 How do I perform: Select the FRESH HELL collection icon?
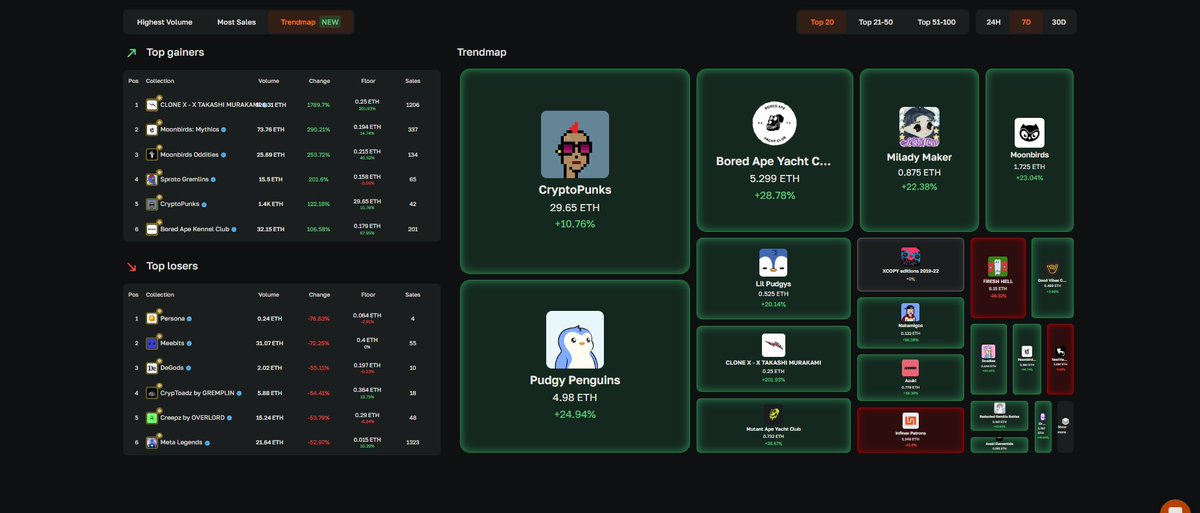click(x=998, y=266)
